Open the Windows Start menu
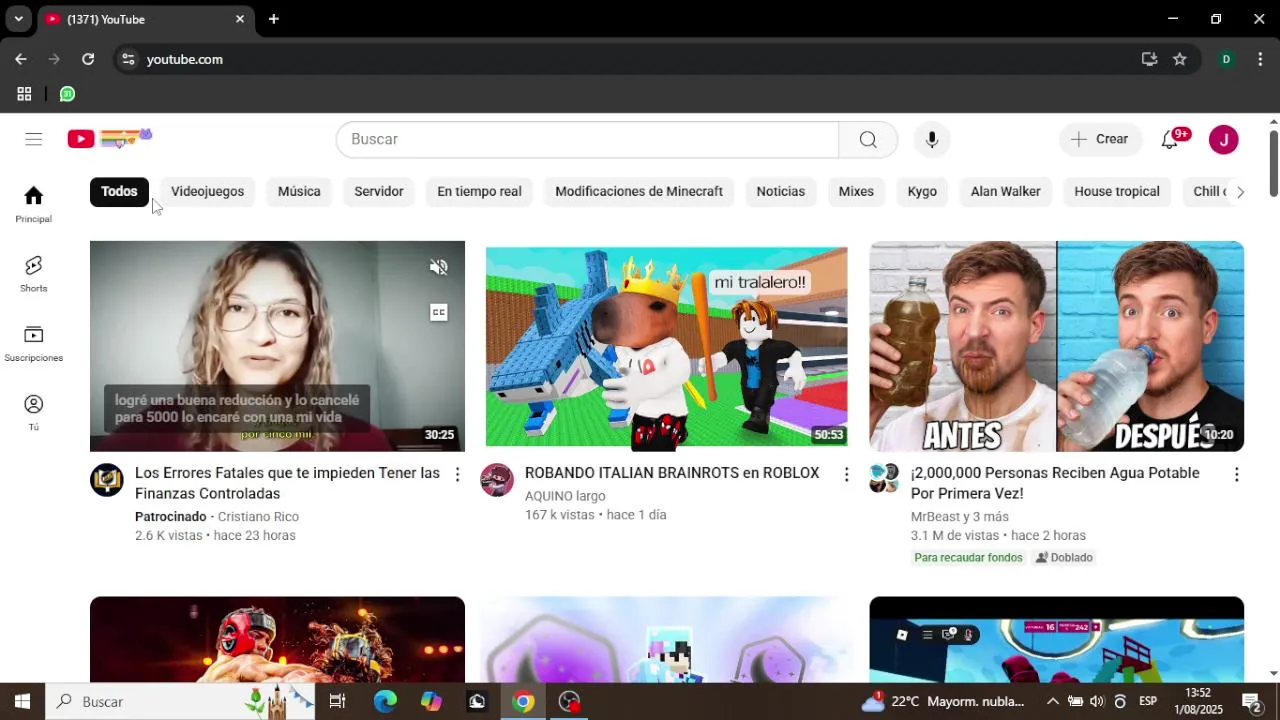The image size is (1280, 720). (x=22, y=702)
